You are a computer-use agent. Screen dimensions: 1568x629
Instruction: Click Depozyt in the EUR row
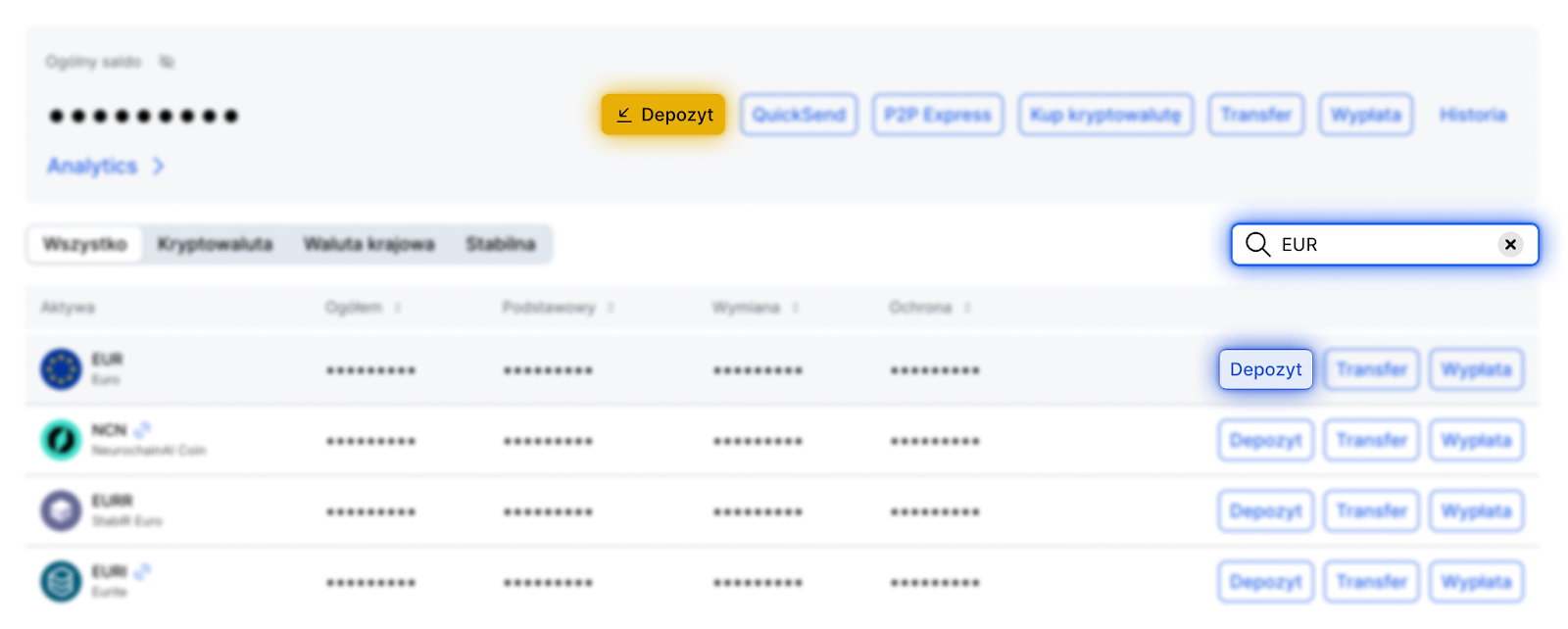pos(1265,369)
